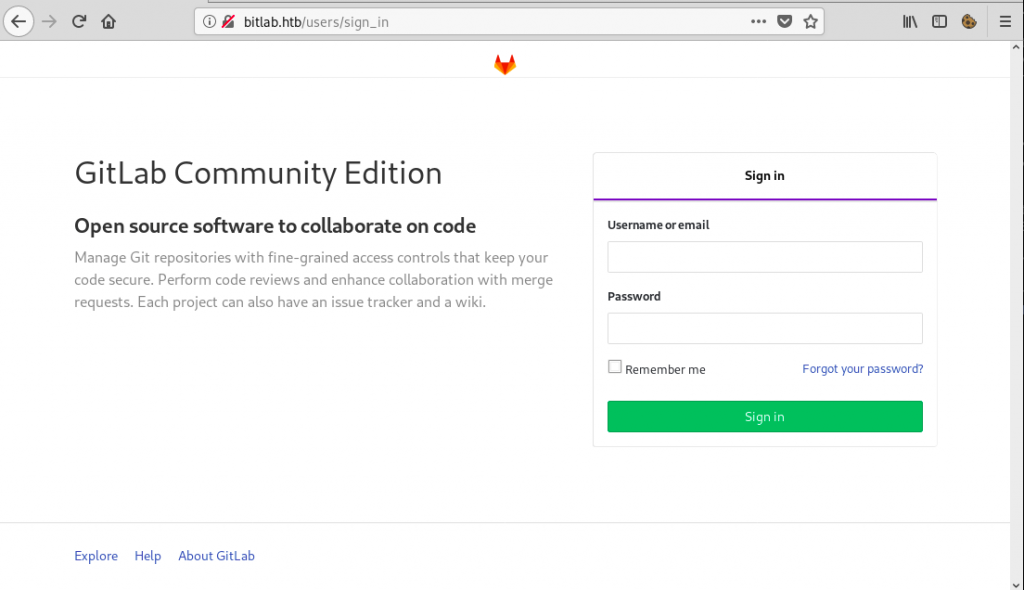This screenshot has width=1024, height=590.
Task: Reload the current page
Action: [79, 22]
